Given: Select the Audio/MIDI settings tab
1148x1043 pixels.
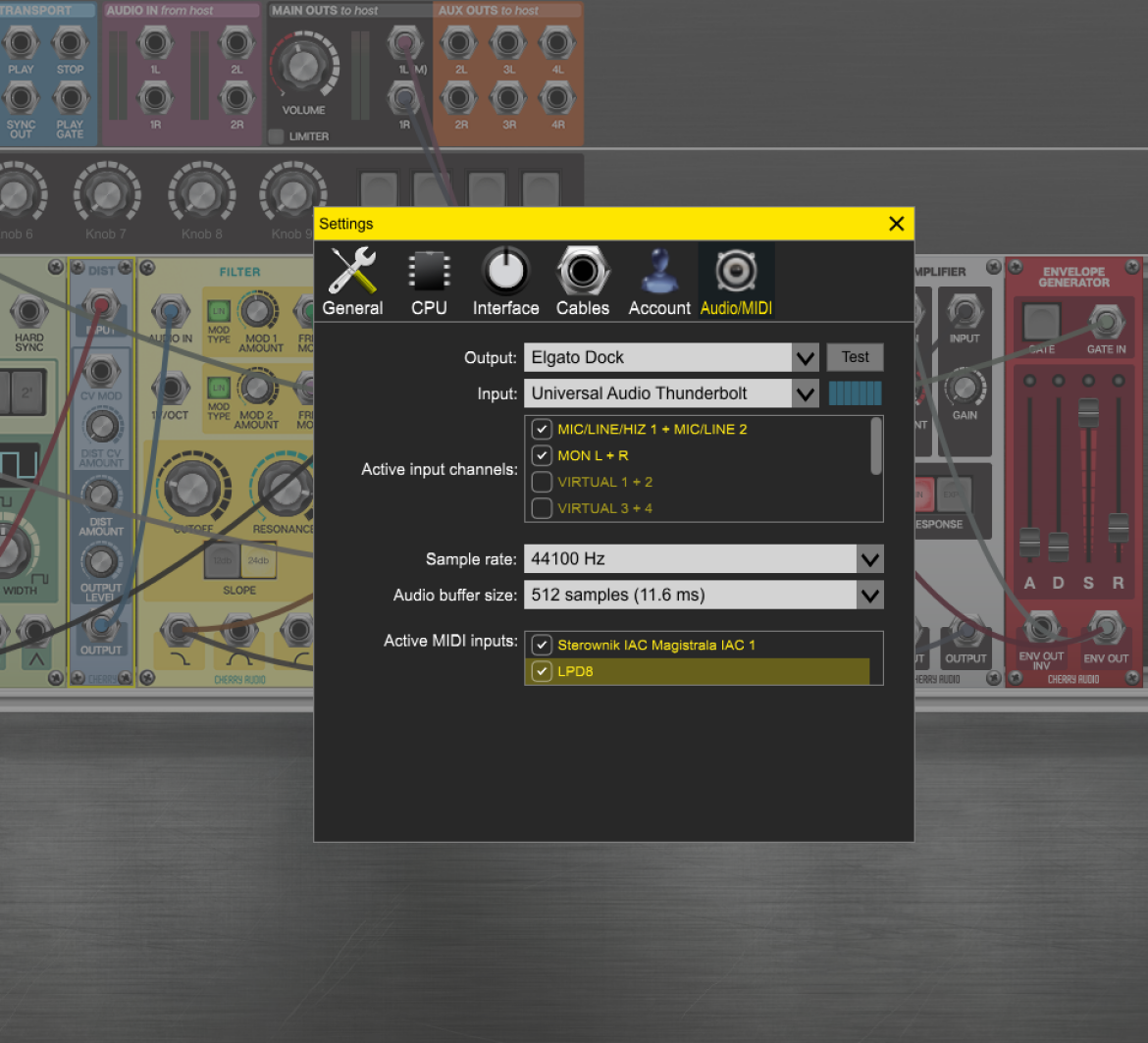Looking at the screenshot, I should [x=736, y=282].
